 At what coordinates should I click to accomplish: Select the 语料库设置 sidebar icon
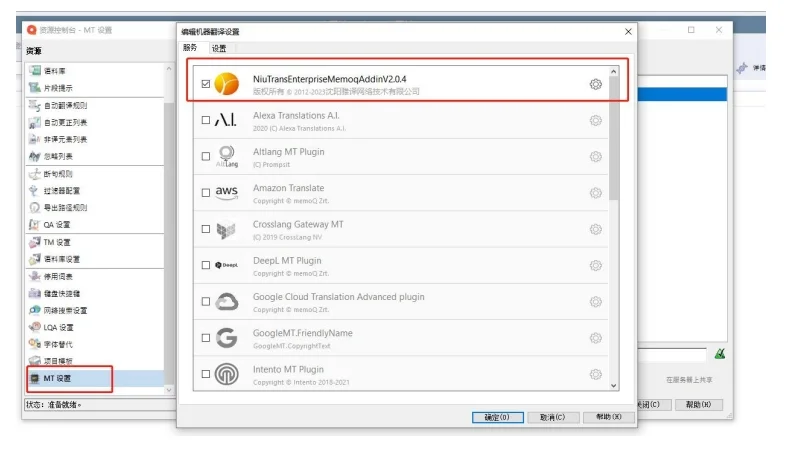[35, 259]
